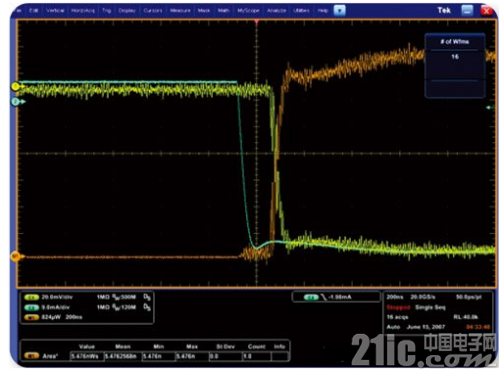Screen dimensions: 500x371
Task: Click the Area measurement M1 badge
Action: pyautogui.click(x=32, y=356)
